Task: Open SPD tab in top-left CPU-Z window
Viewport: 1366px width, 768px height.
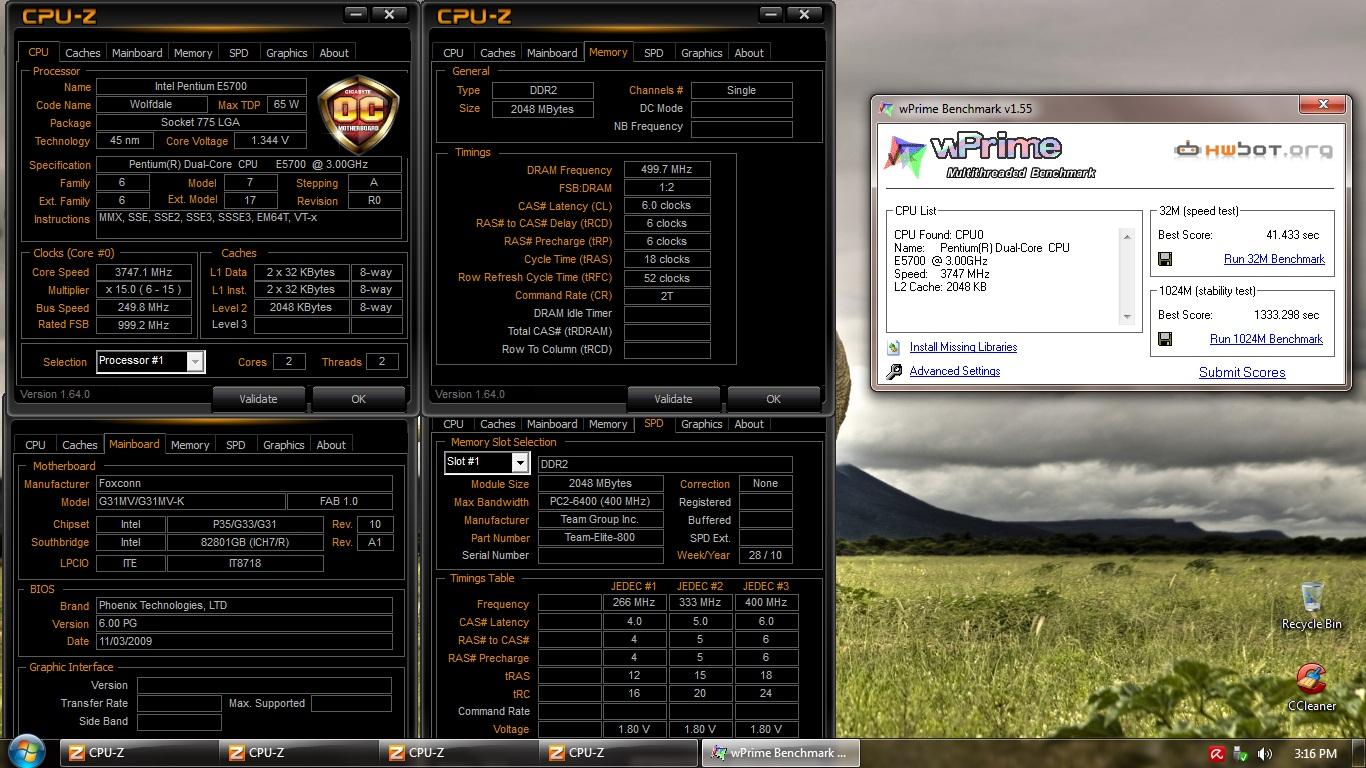Action: [x=238, y=53]
